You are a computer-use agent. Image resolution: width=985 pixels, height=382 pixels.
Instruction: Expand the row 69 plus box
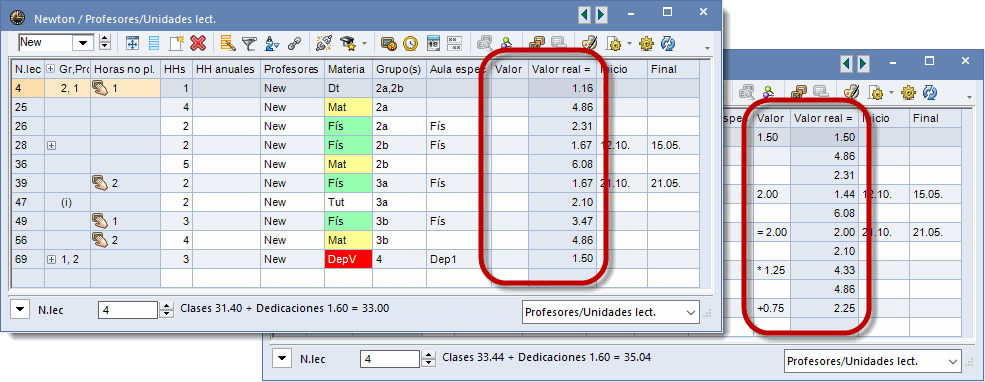point(52,259)
